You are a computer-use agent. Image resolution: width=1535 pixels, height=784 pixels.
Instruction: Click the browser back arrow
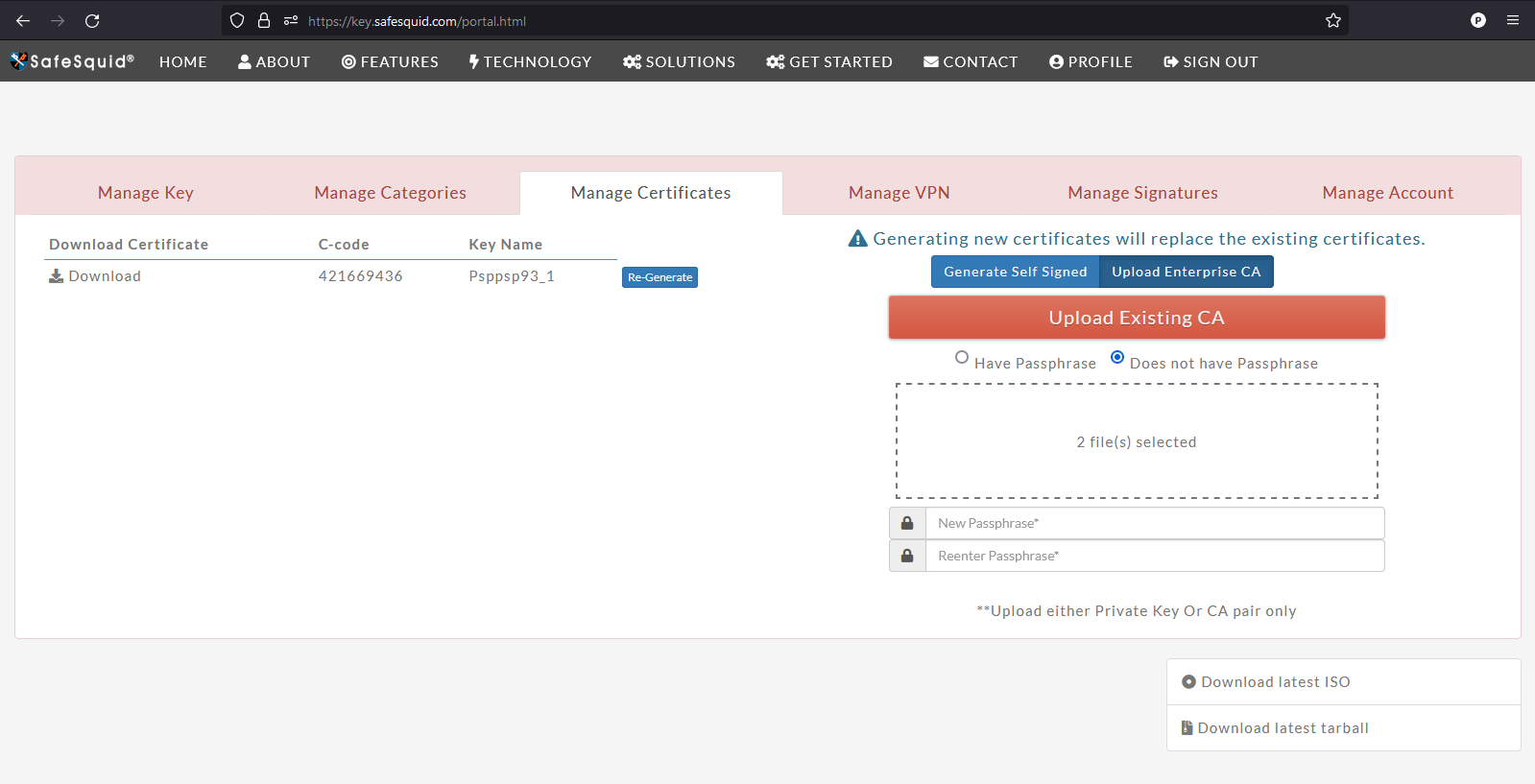point(23,20)
